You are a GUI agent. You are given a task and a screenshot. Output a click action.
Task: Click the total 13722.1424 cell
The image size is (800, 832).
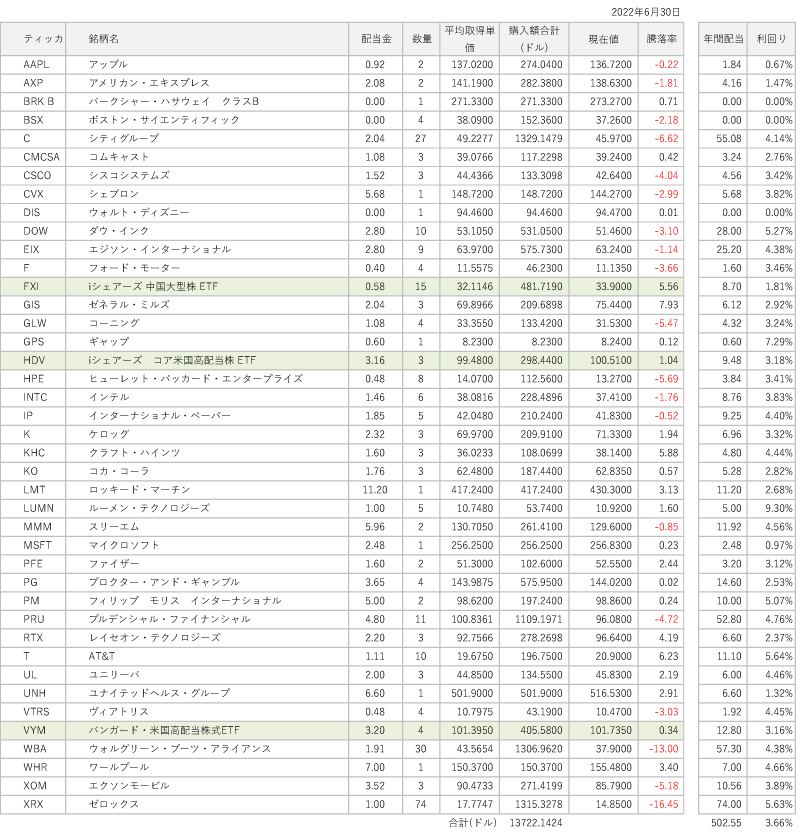[536, 823]
